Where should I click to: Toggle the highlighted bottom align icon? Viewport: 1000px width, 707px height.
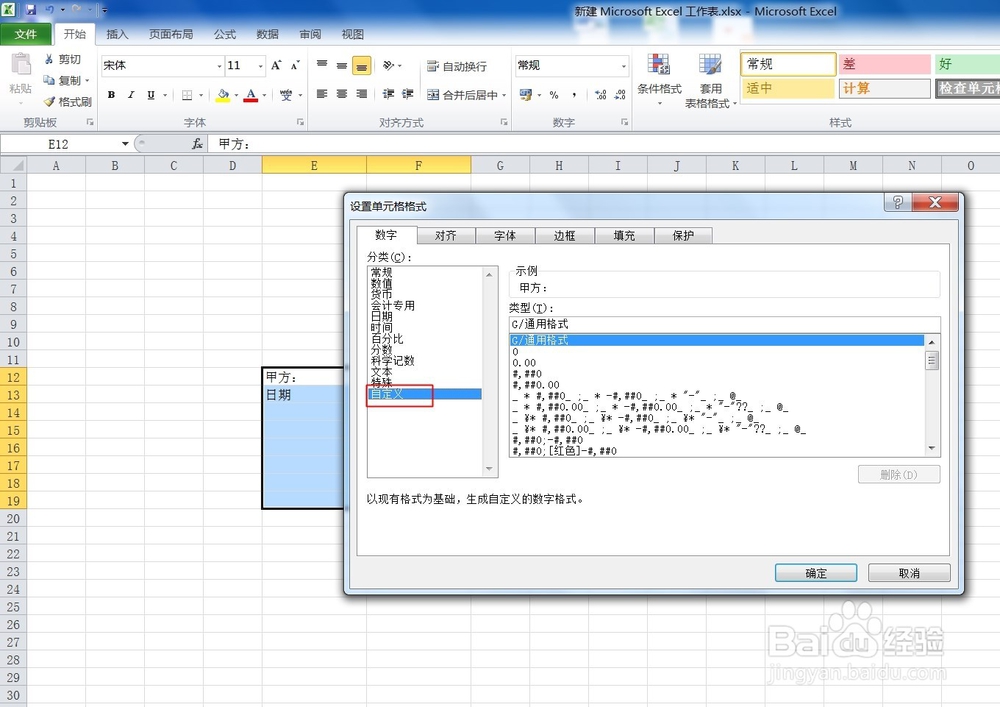coord(362,65)
